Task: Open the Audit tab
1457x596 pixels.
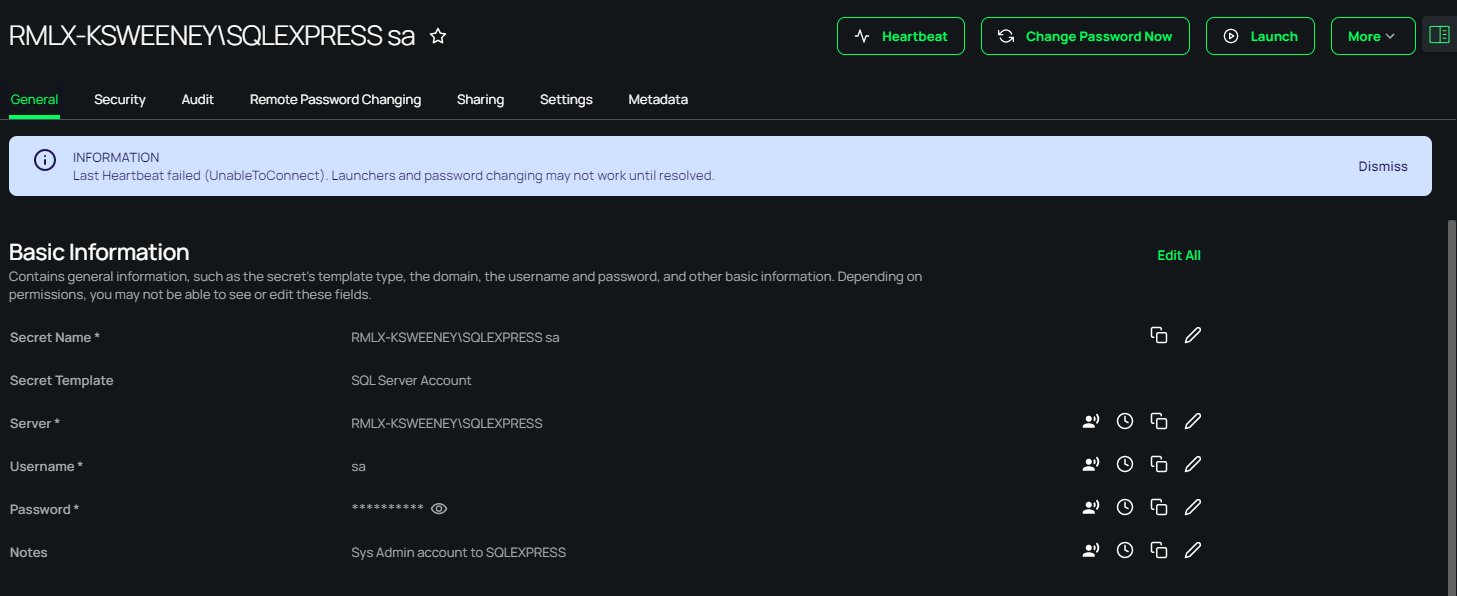Action: 198,100
